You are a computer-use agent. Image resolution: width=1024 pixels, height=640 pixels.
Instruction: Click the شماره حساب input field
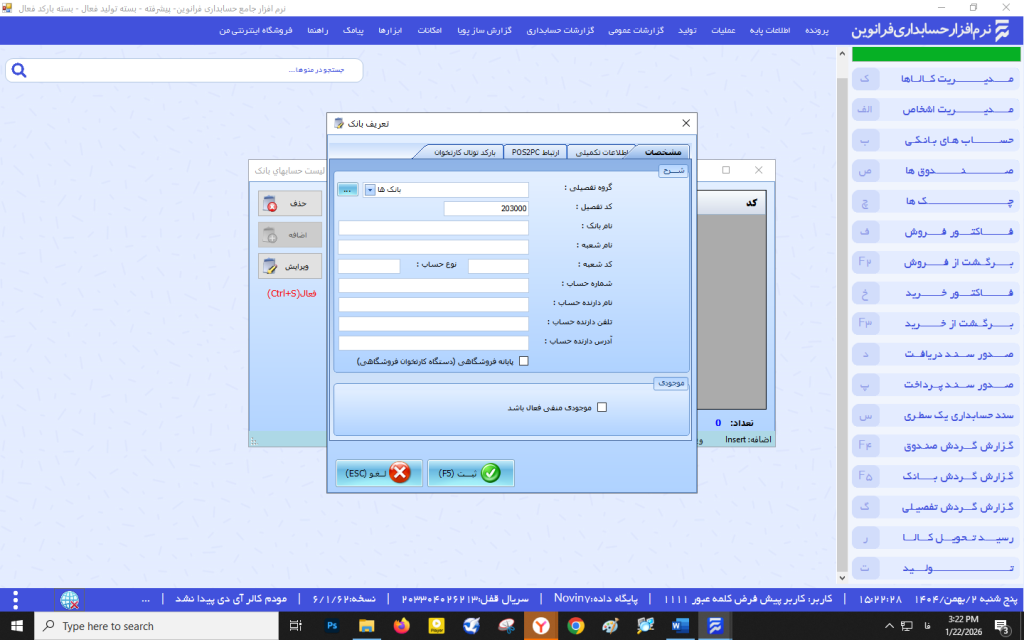click(433, 285)
